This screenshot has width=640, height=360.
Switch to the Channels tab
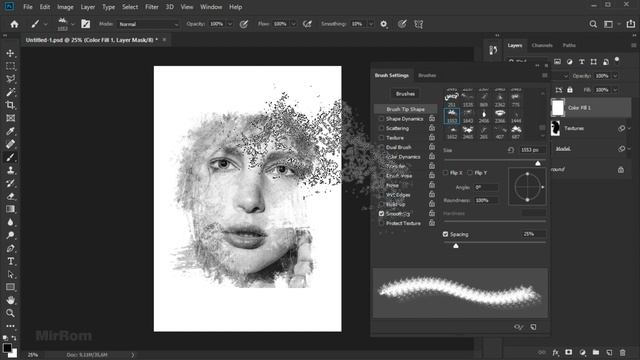(542, 45)
